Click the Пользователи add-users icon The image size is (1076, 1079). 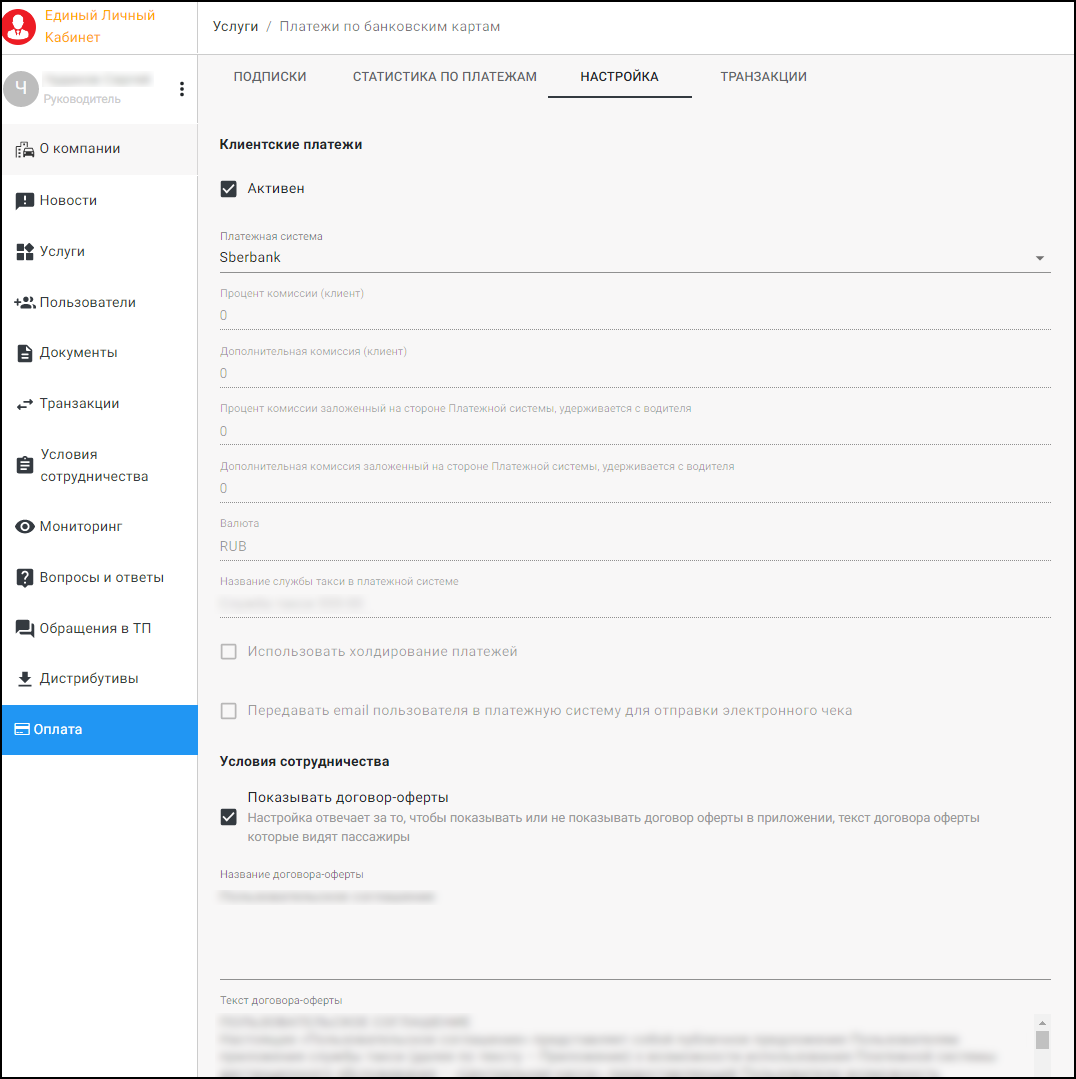point(25,303)
